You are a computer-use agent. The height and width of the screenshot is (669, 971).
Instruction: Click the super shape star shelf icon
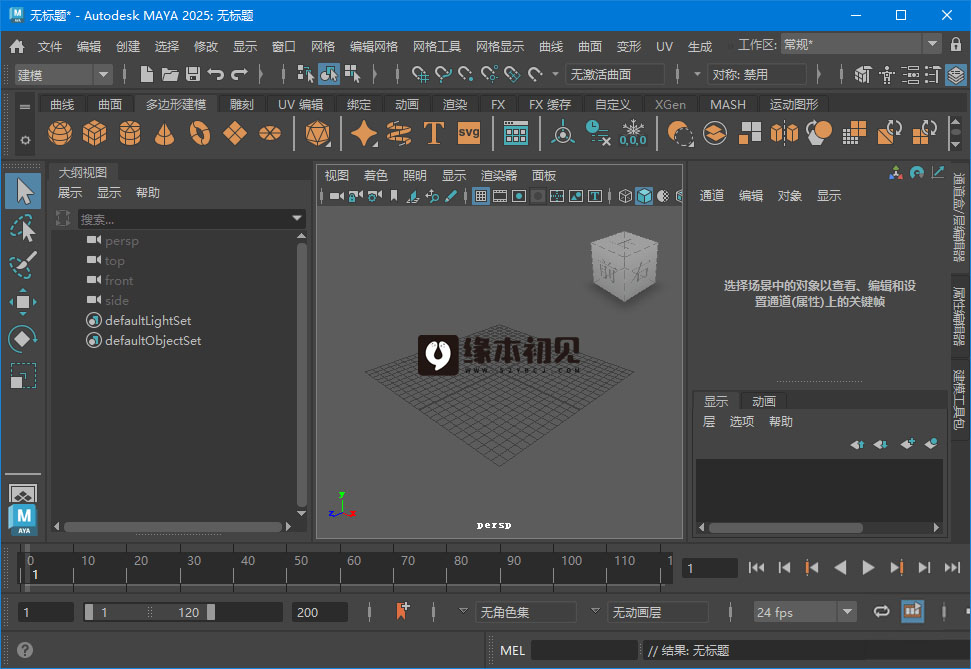pos(364,133)
